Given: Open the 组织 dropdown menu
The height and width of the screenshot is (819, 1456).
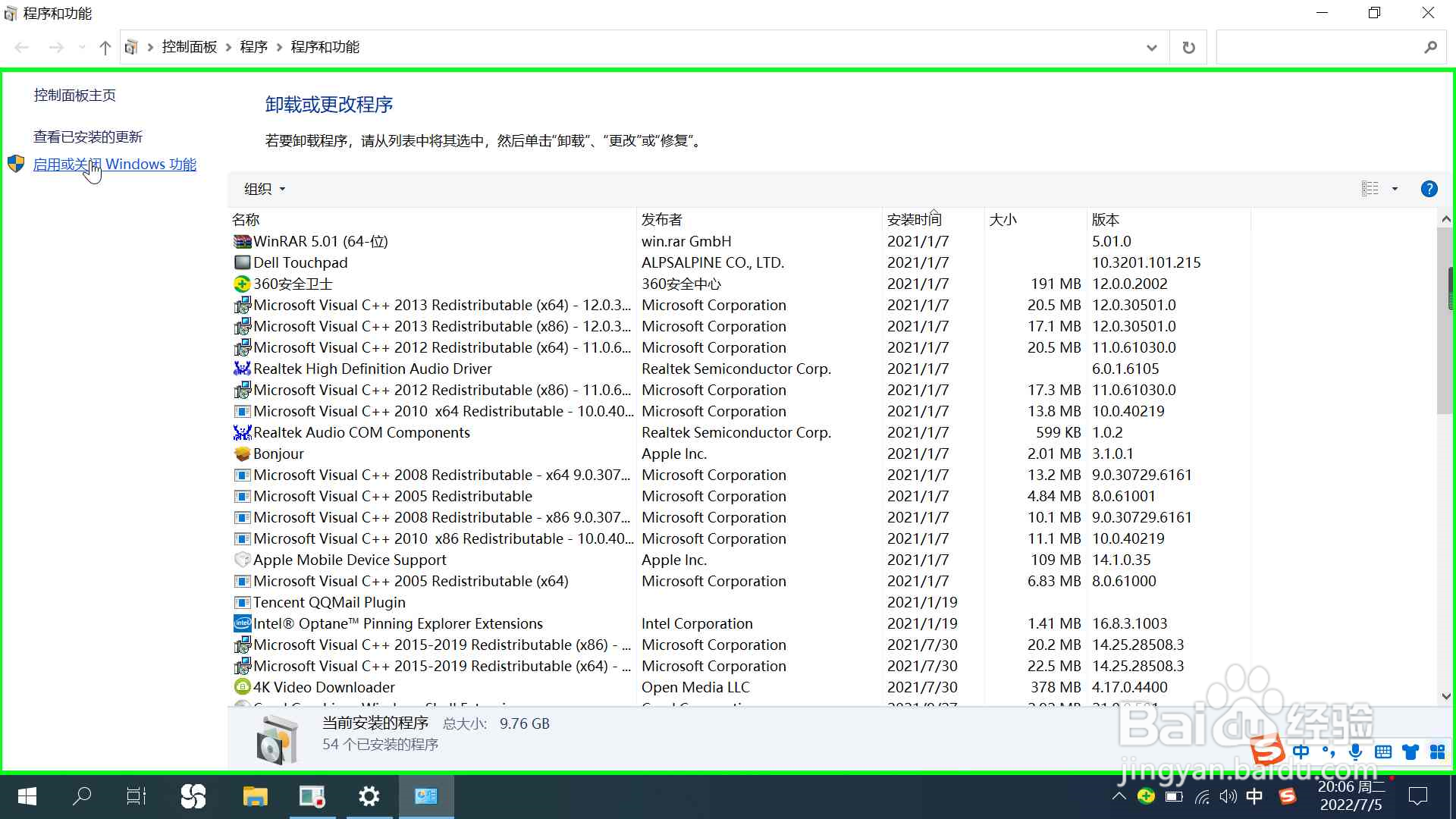Looking at the screenshot, I should click(x=265, y=189).
